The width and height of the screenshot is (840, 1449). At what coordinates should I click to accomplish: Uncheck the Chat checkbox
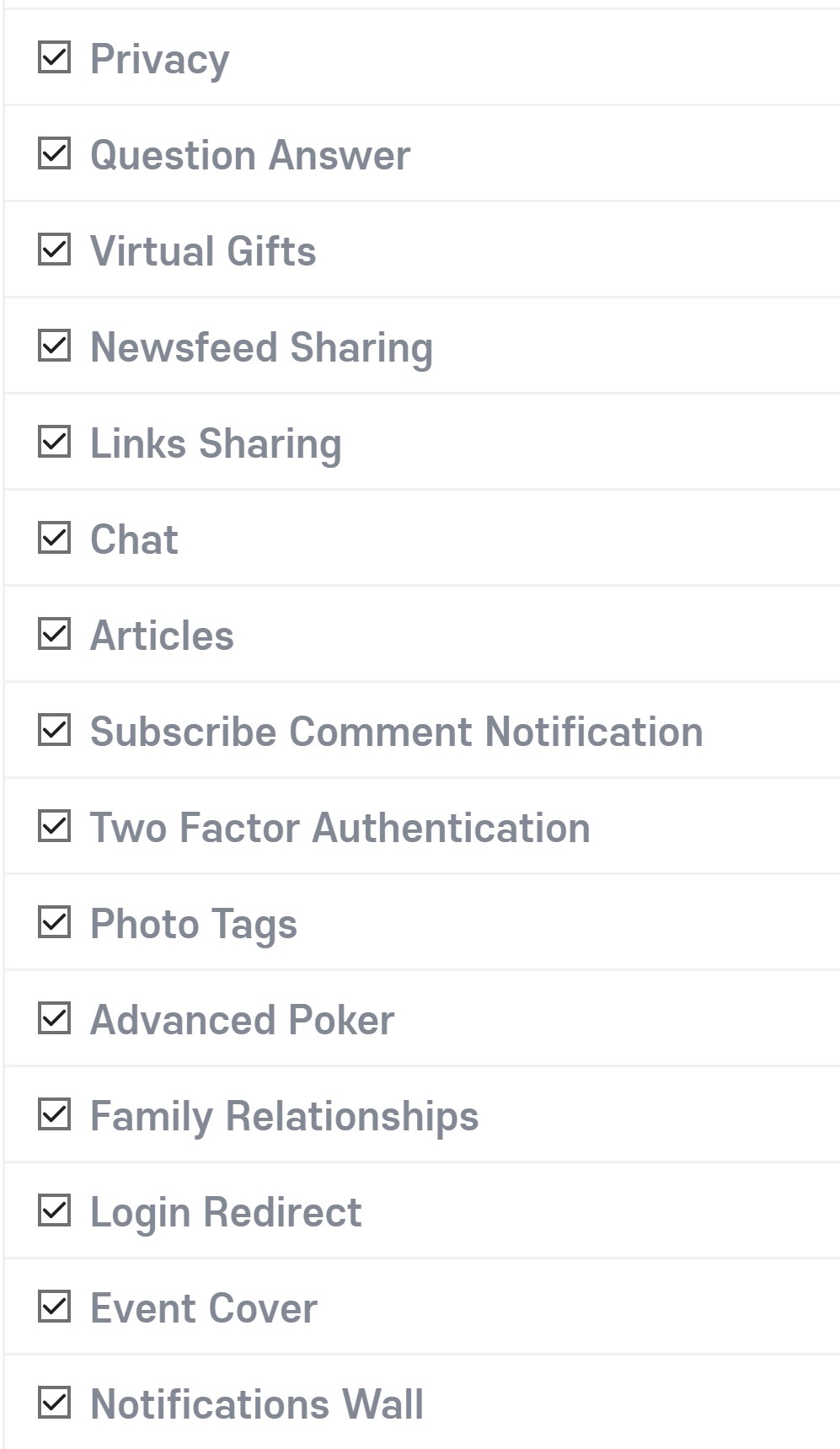tap(54, 539)
